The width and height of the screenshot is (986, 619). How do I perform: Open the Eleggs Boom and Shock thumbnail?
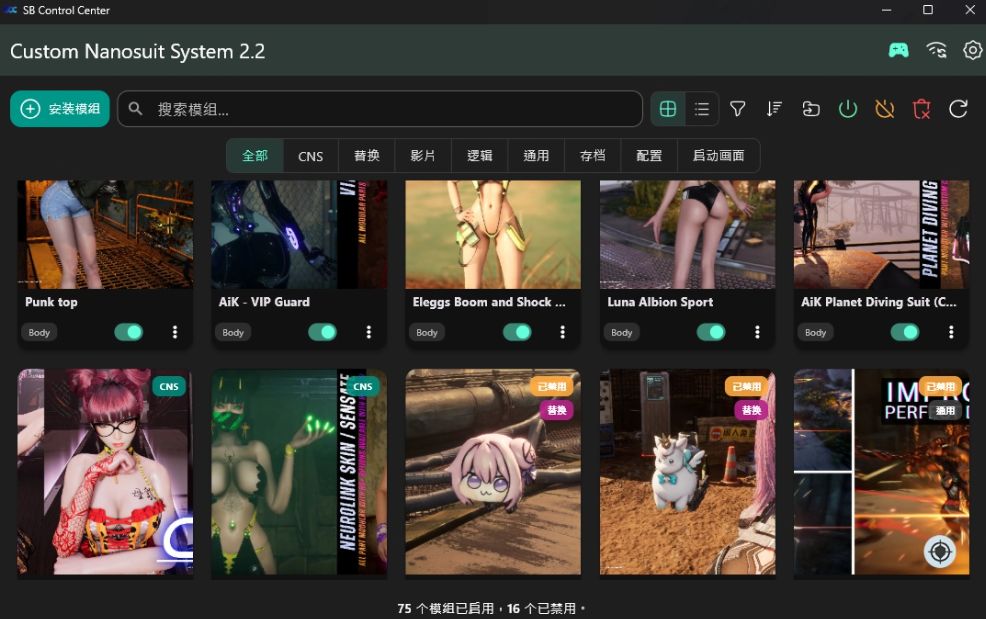(493, 234)
